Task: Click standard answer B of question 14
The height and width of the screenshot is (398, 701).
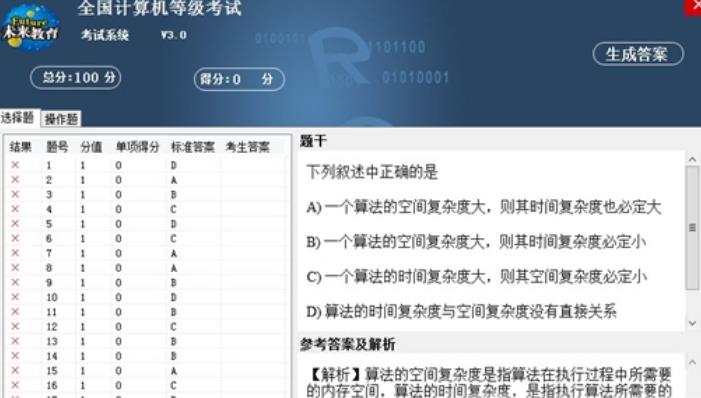Action: click(173, 356)
